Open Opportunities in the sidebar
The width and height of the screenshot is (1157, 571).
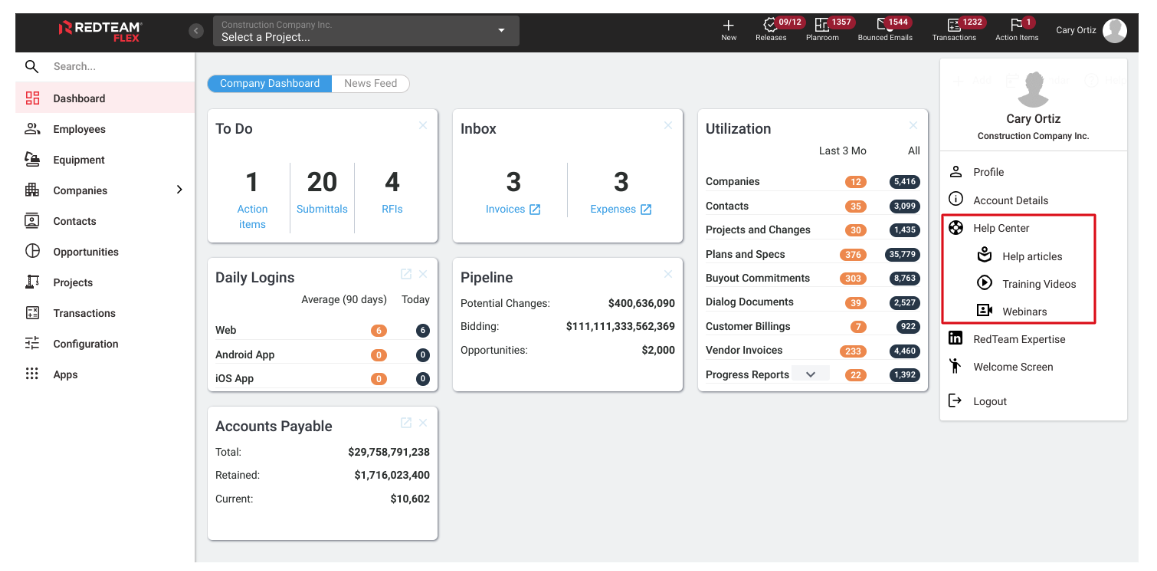coord(85,252)
